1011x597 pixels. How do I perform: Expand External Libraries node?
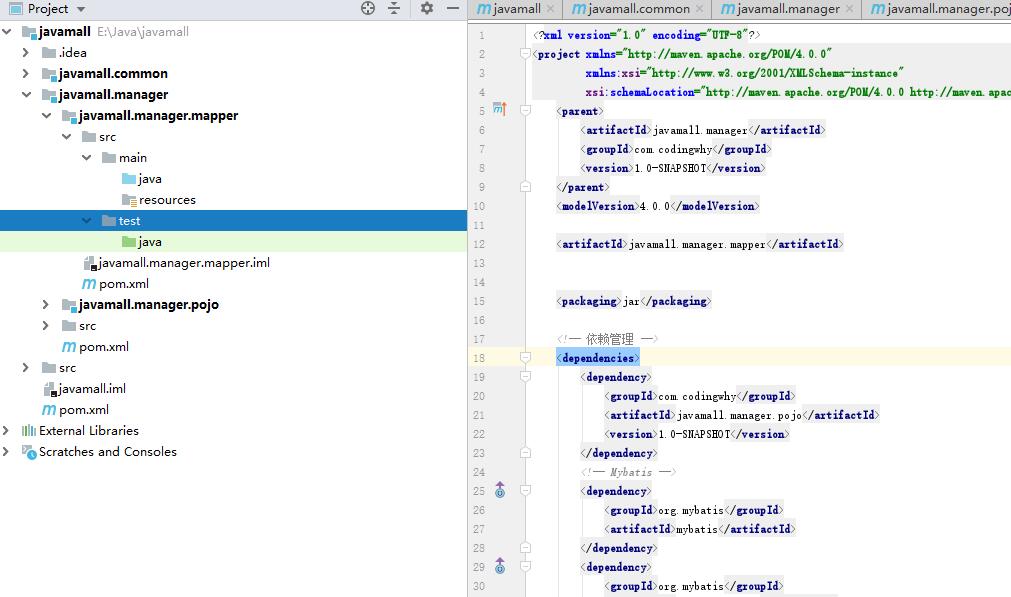coord(7,431)
